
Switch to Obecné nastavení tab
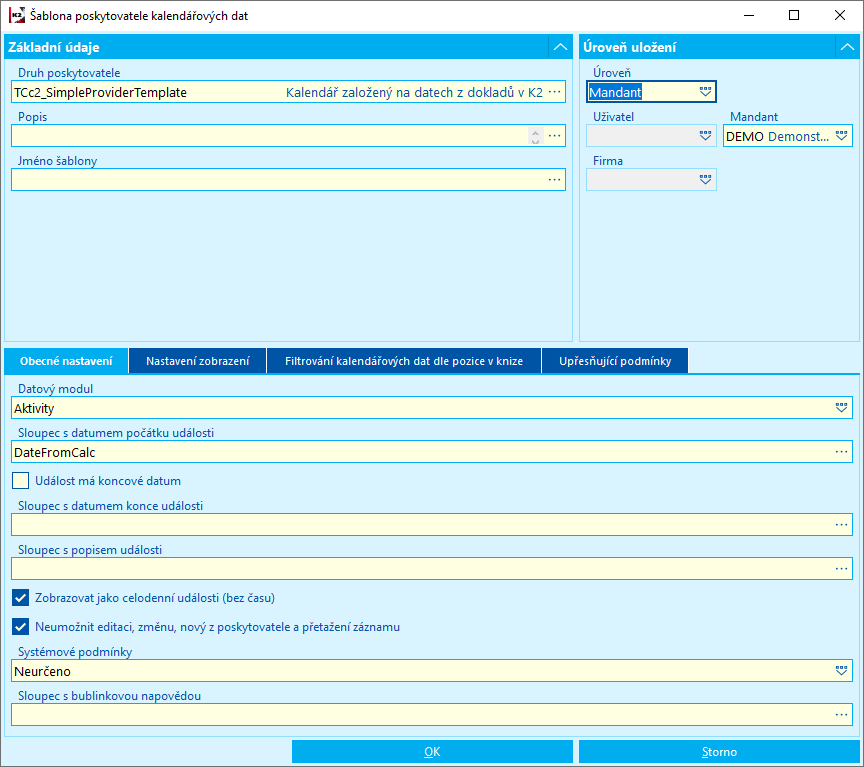tap(66, 361)
